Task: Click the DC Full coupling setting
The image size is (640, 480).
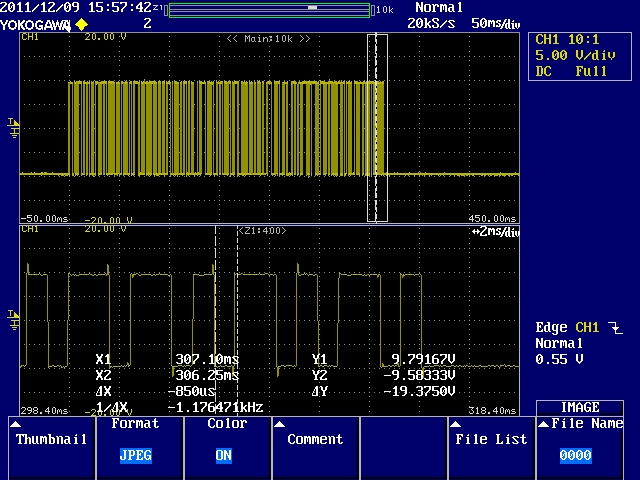Action: click(571, 71)
